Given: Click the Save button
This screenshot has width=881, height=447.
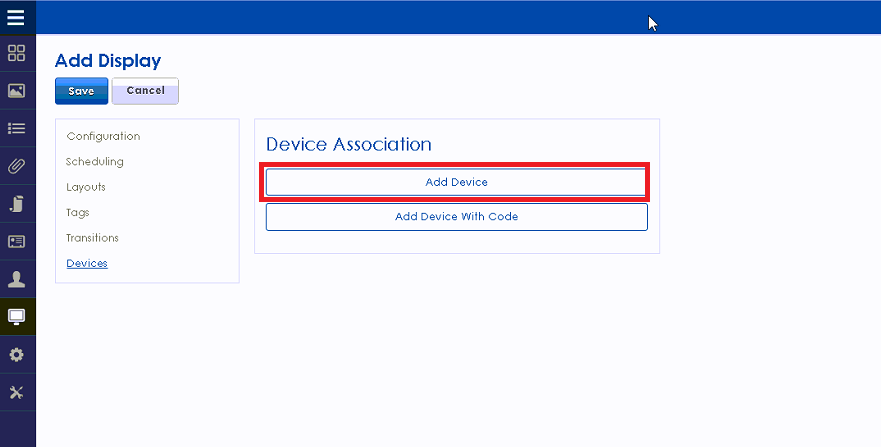Looking at the screenshot, I should pos(81,91).
